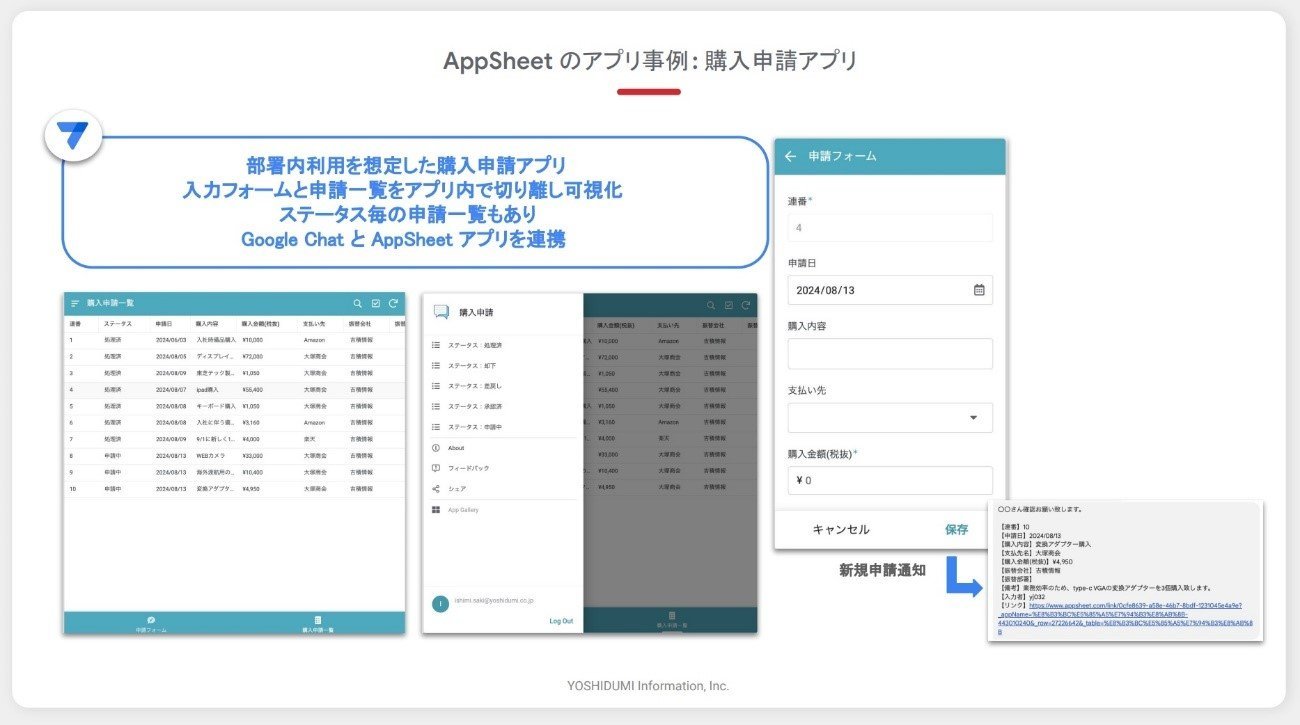The width and height of the screenshot is (1300, 725).
Task: Click the info icon next to About
Action: click(x=436, y=448)
